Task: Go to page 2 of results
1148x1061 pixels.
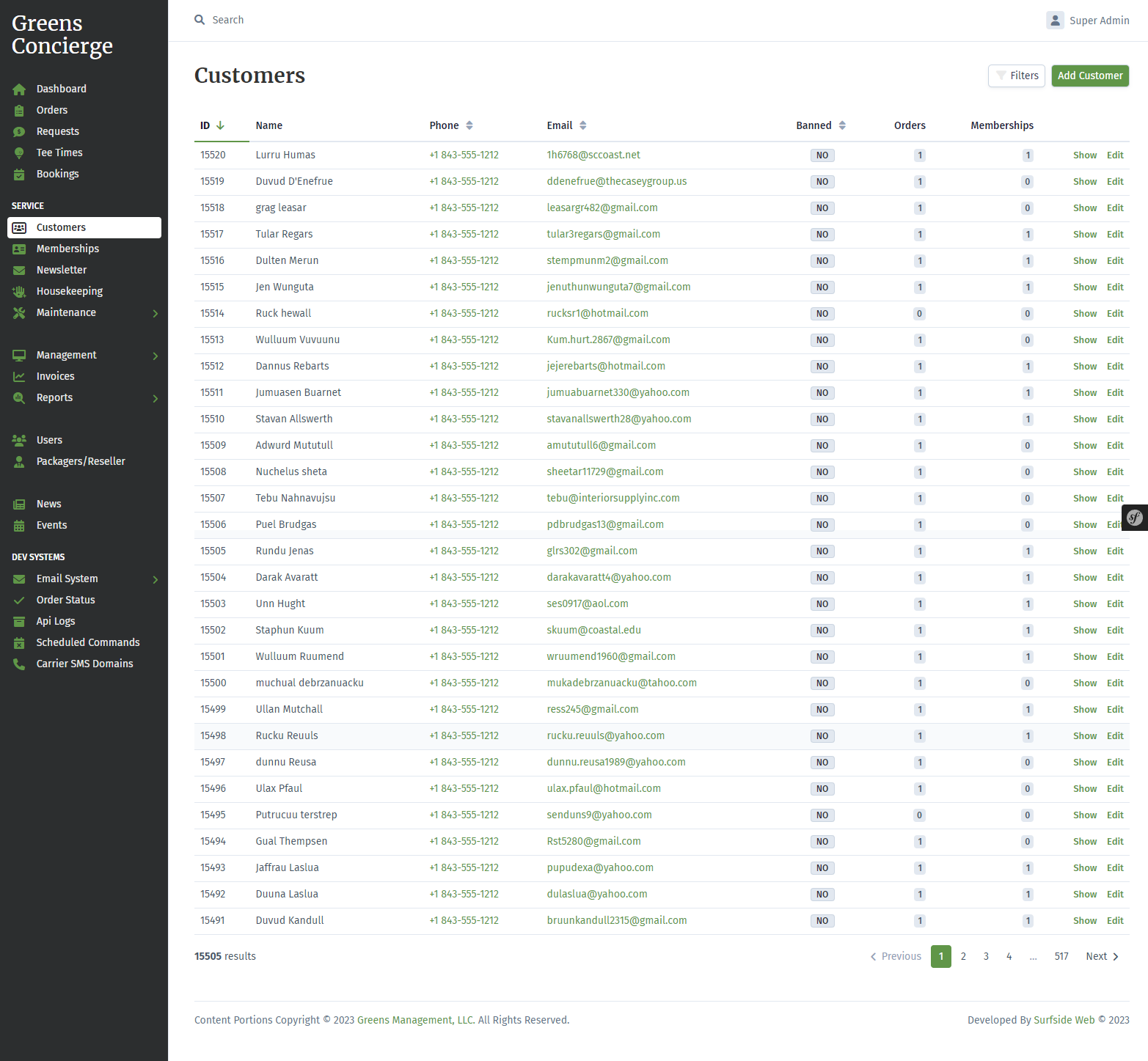Action: click(963, 956)
